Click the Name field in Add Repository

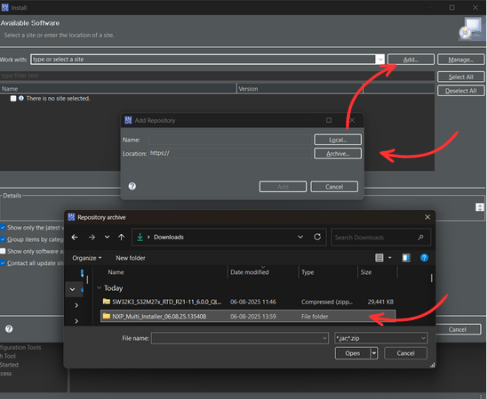click(x=230, y=140)
